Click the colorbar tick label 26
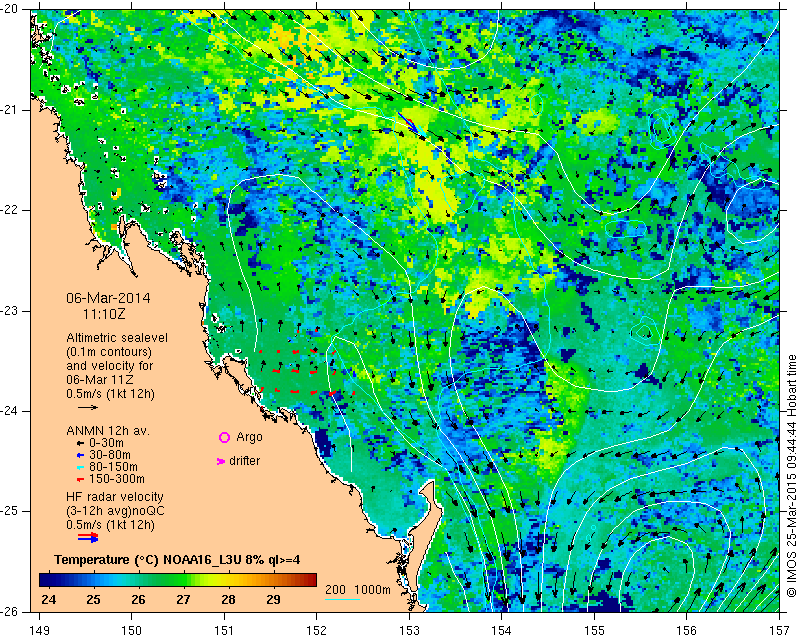 (x=138, y=599)
